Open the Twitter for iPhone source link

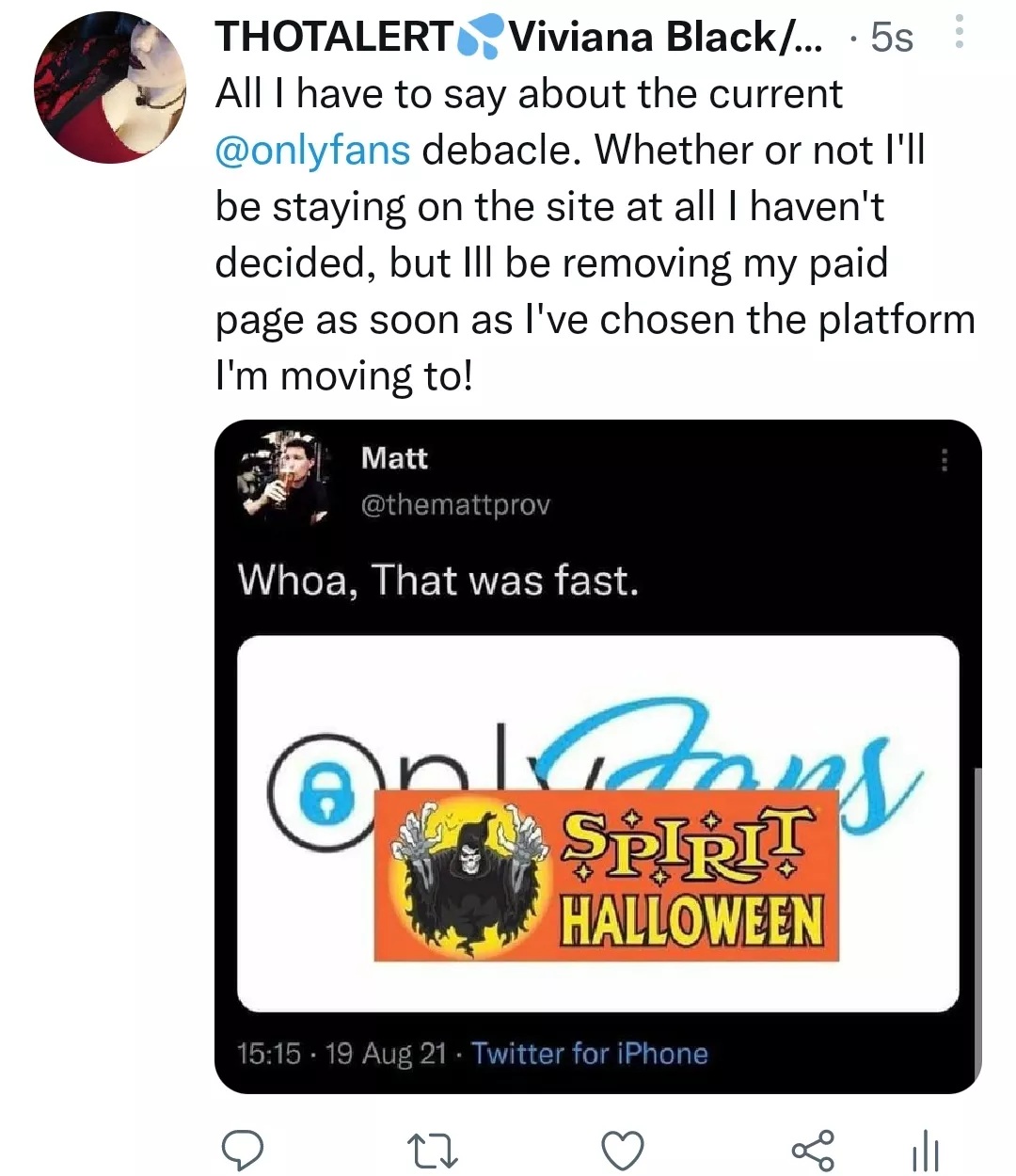[x=589, y=1053]
